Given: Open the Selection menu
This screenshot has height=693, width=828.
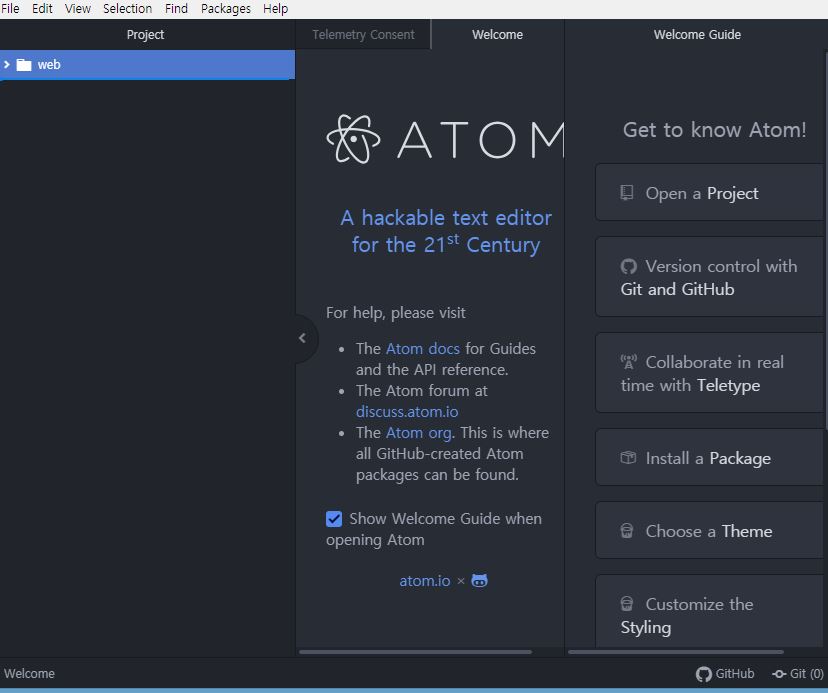Looking at the screenshot, I should coord(127,8).
